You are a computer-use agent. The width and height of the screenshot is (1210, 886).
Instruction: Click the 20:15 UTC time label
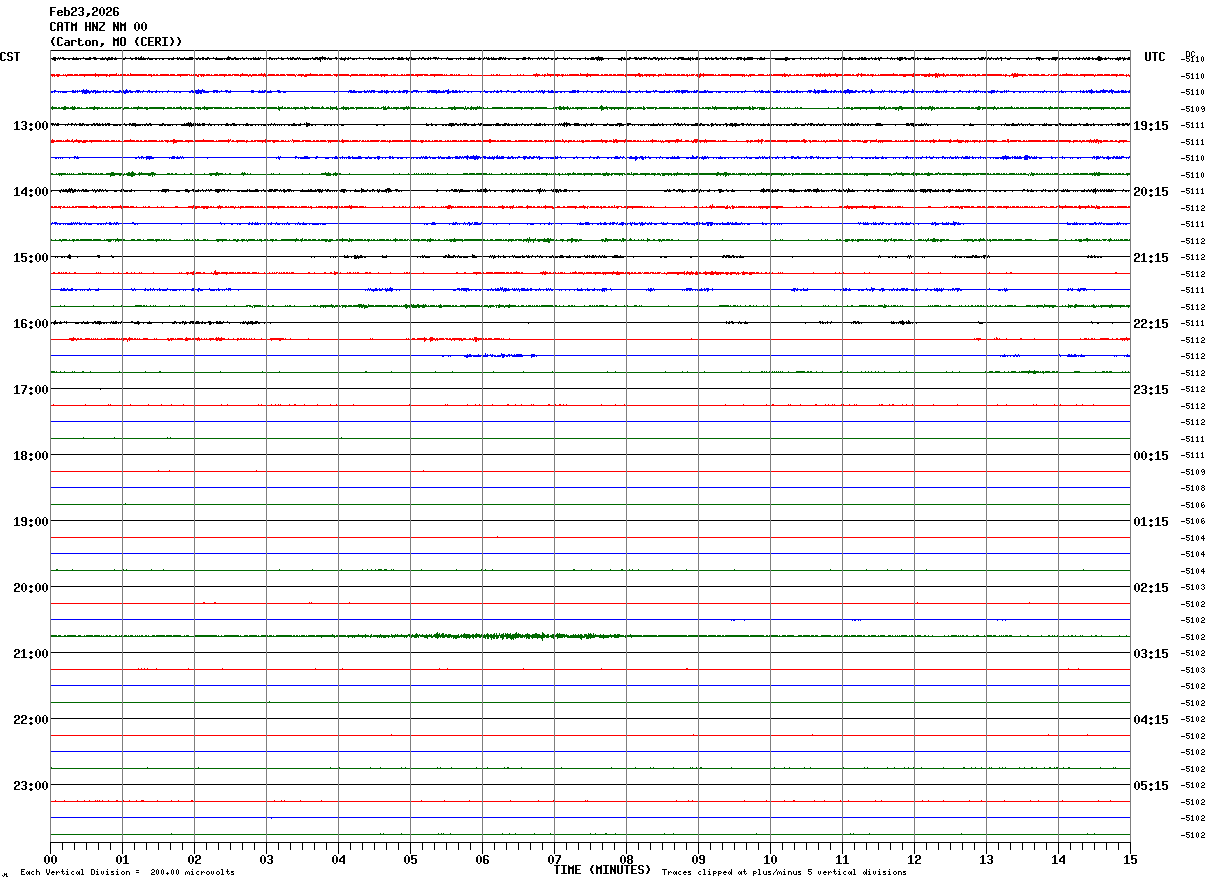tap(1151, 192)
